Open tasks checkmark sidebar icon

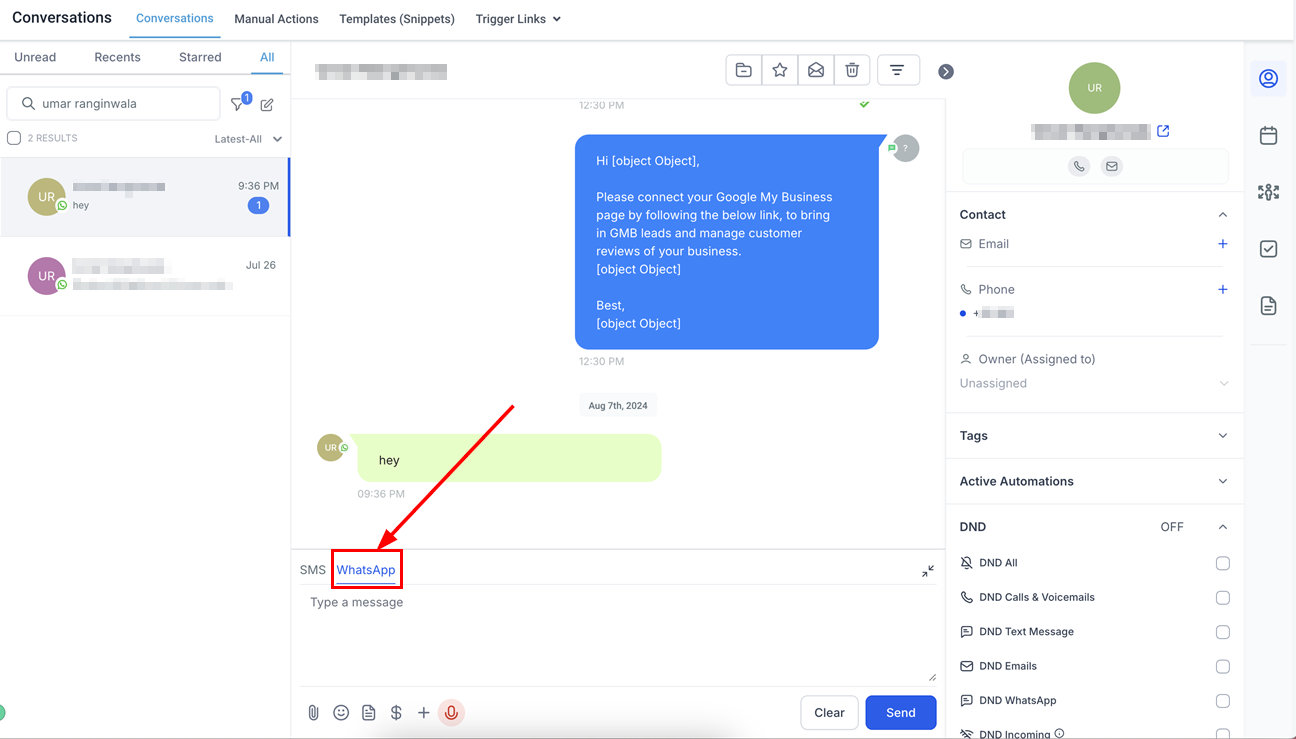pos(1268,249)
